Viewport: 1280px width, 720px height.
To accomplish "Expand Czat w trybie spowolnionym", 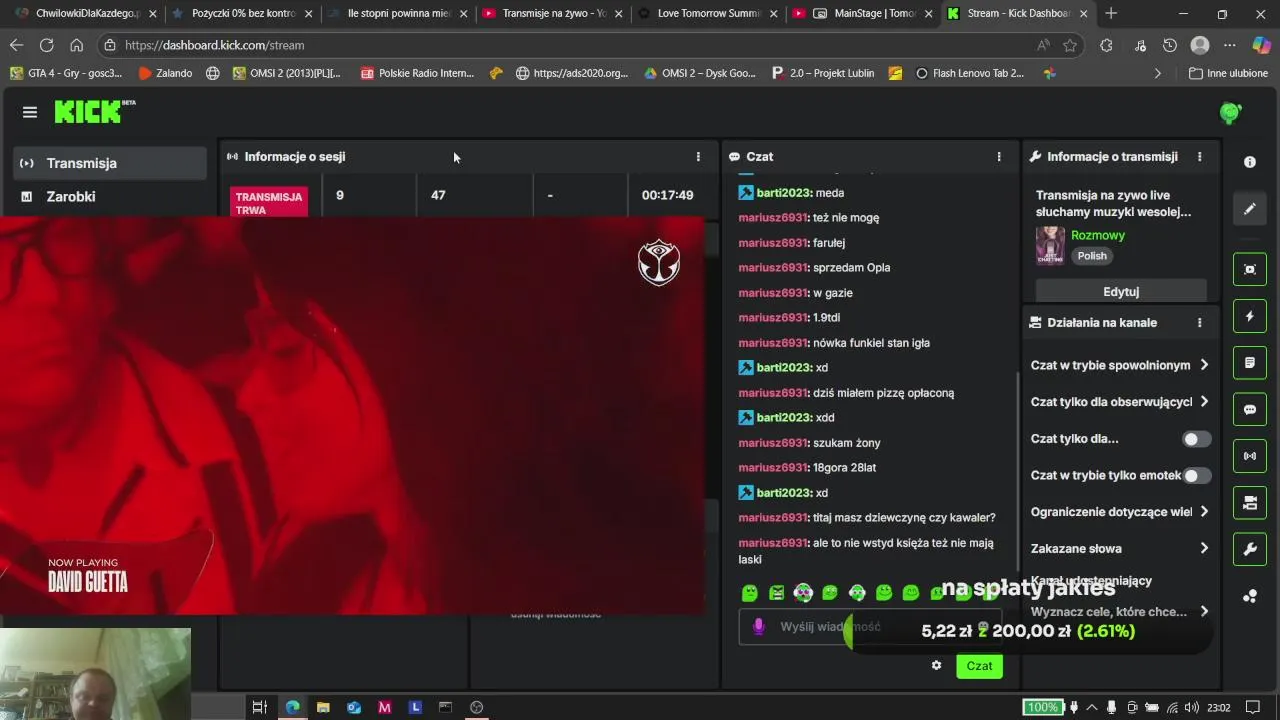I will coord(1120,365).
